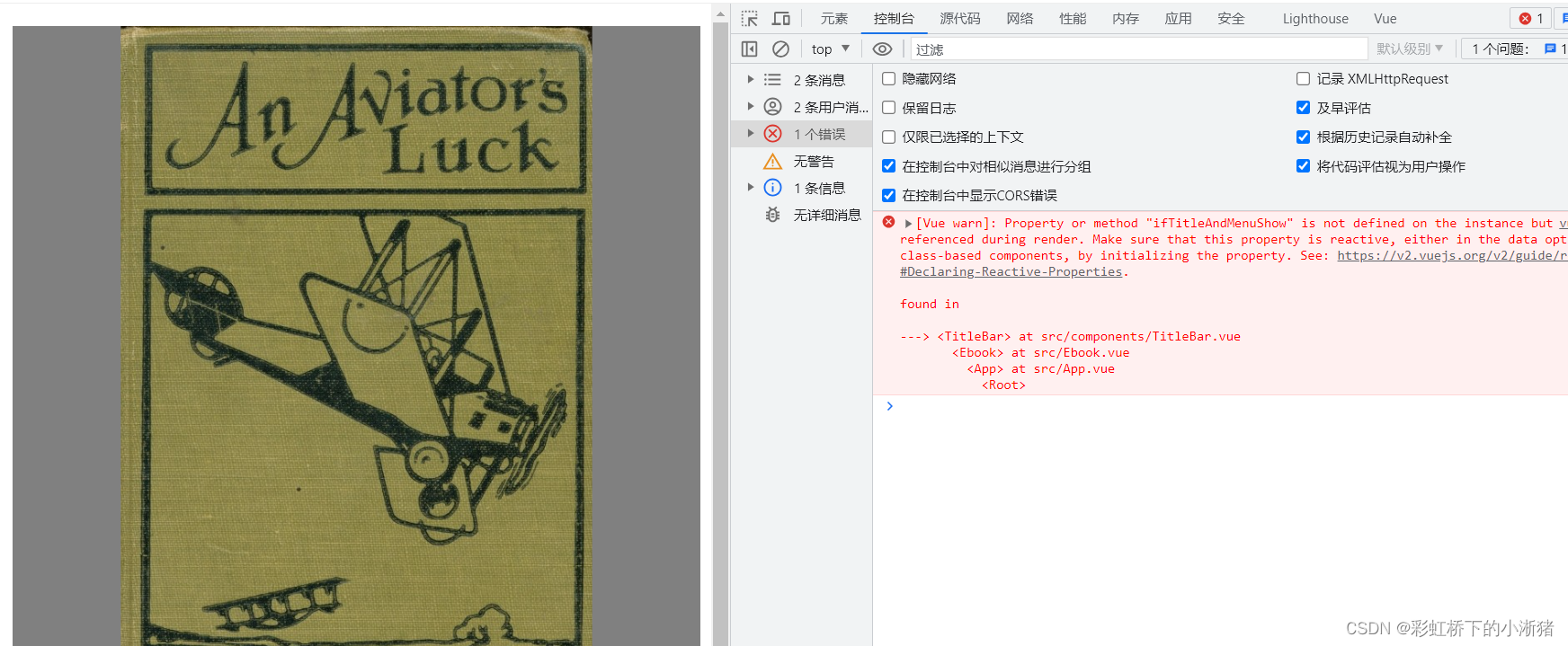Open the Network (网络) tab
The height and width of the screenshot is (646, 1568).
1020,19
